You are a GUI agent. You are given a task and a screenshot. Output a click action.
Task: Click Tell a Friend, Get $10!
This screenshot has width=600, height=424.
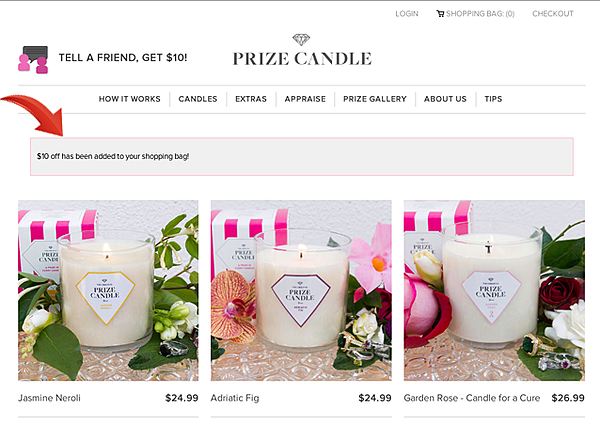123,58
